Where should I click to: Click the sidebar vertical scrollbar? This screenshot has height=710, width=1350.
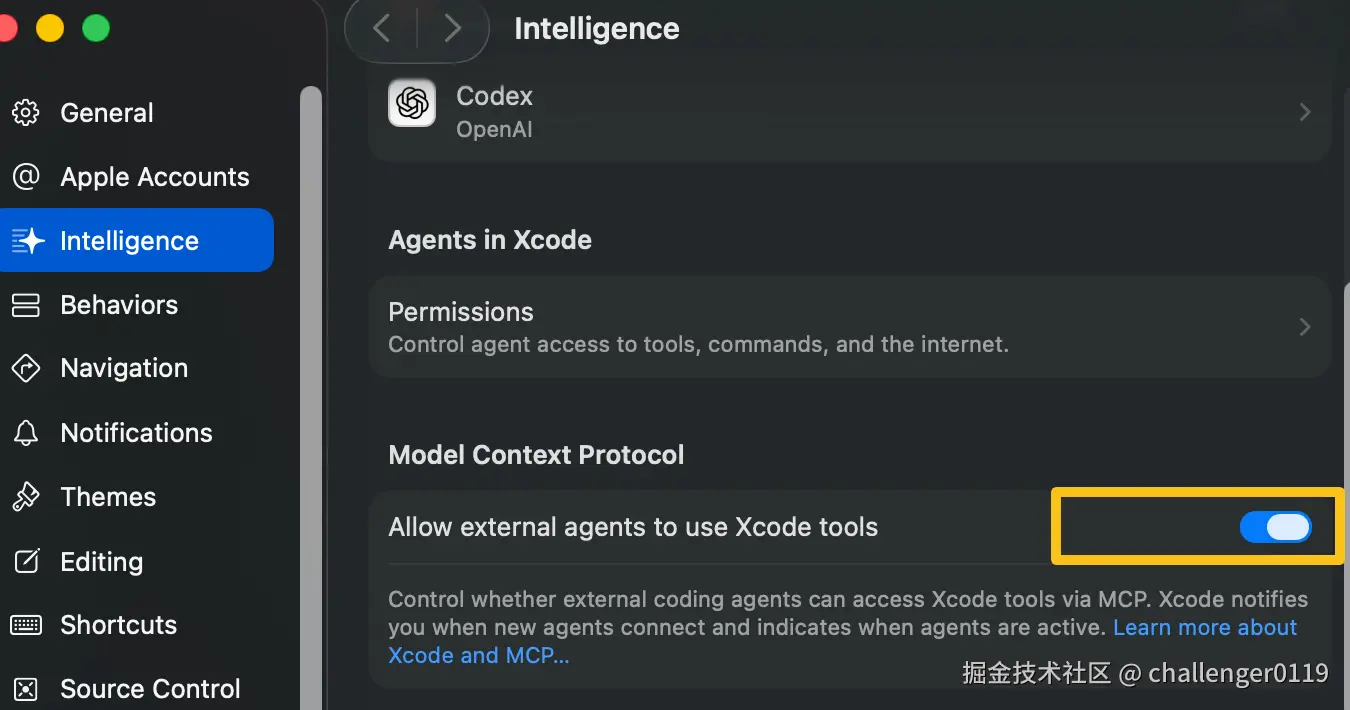pos(311,400)
